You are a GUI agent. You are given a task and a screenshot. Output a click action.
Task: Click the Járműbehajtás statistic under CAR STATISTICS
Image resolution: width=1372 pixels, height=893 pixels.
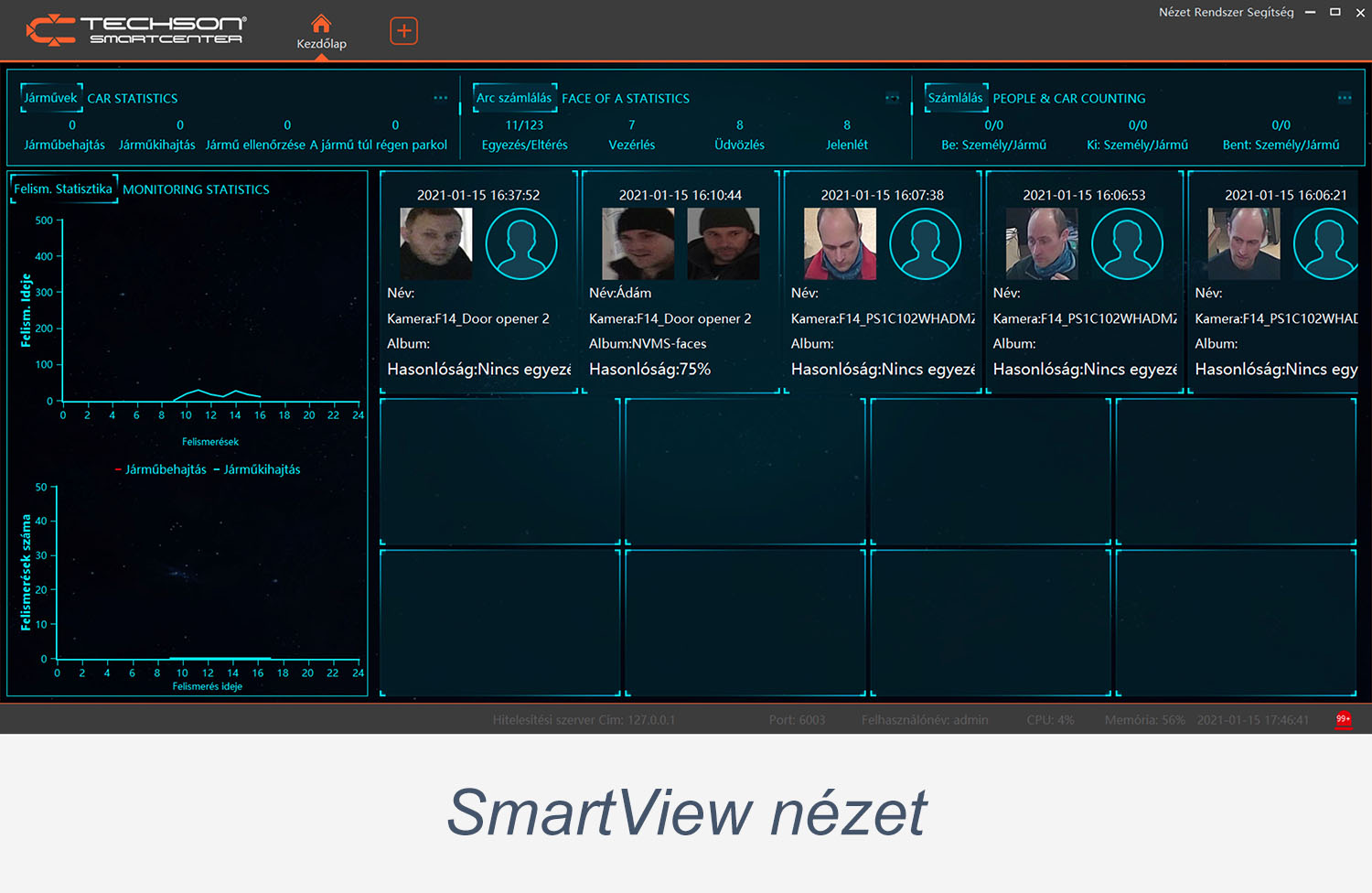point(64,145)
